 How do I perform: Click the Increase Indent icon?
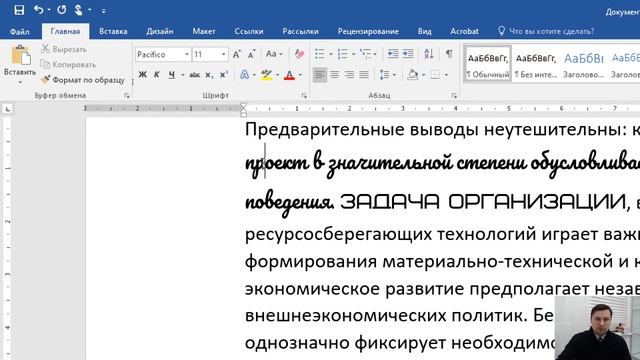(x=408, y=54)
